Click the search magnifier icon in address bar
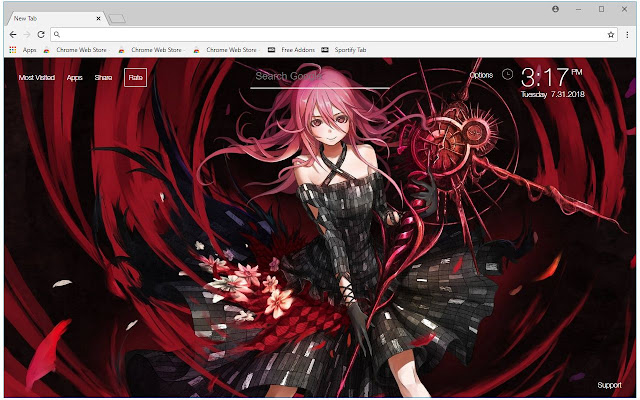The width and height of the screenshot is (640, 400). point(57,35)
